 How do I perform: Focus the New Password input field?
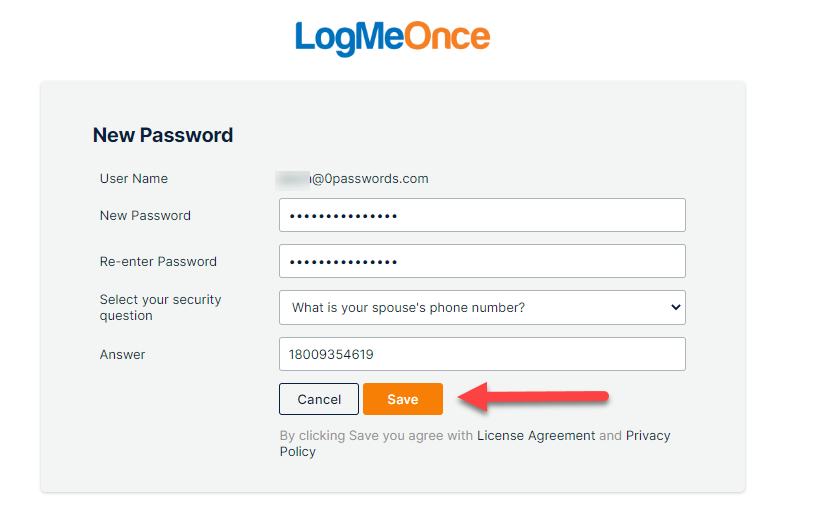(482, 215)
